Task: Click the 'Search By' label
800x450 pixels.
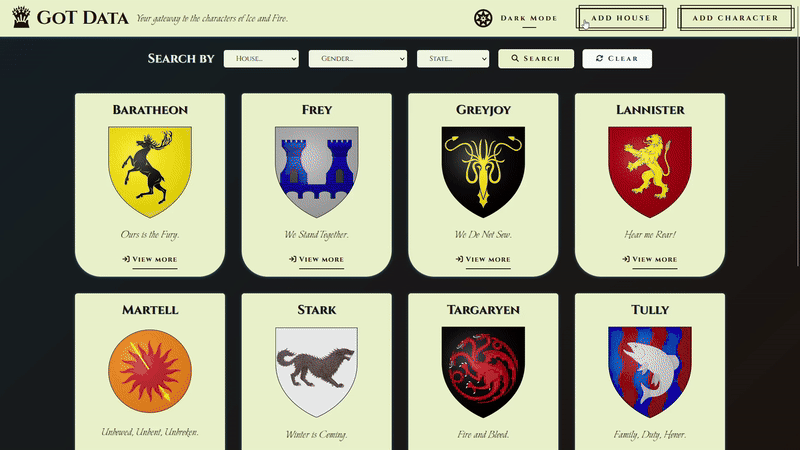Action: tap(181, 59)
